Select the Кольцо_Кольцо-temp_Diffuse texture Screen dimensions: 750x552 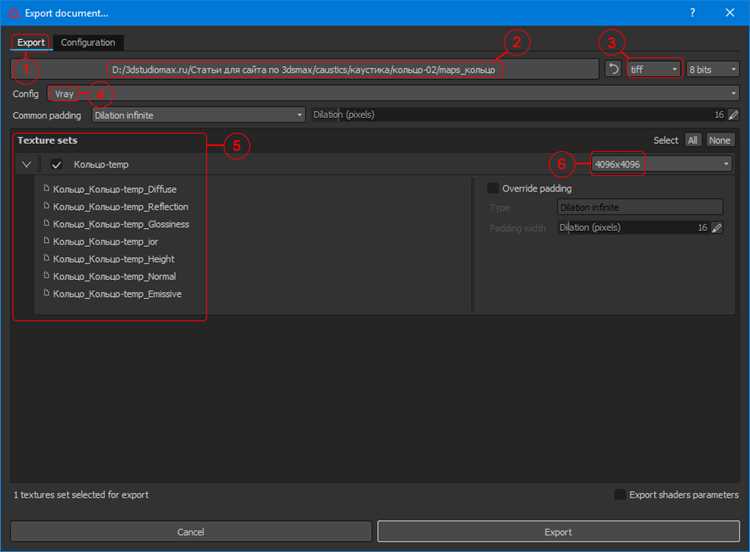[115, 189]
